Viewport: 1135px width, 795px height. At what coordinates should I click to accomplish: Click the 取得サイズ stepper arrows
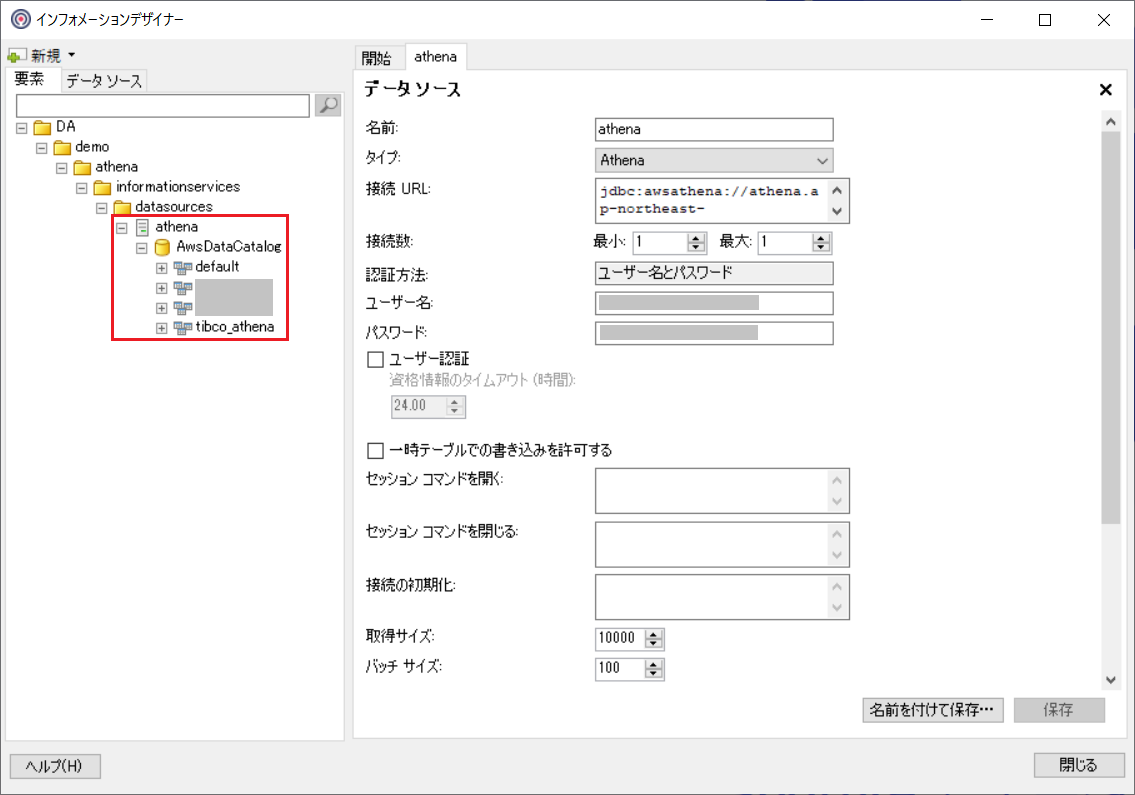(x=654, y=639)
